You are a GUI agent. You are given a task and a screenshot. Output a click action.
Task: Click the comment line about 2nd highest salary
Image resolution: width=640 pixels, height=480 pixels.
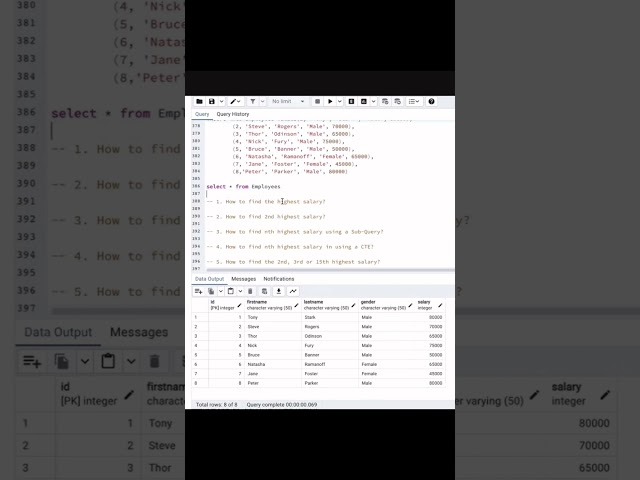pos(266,217)
